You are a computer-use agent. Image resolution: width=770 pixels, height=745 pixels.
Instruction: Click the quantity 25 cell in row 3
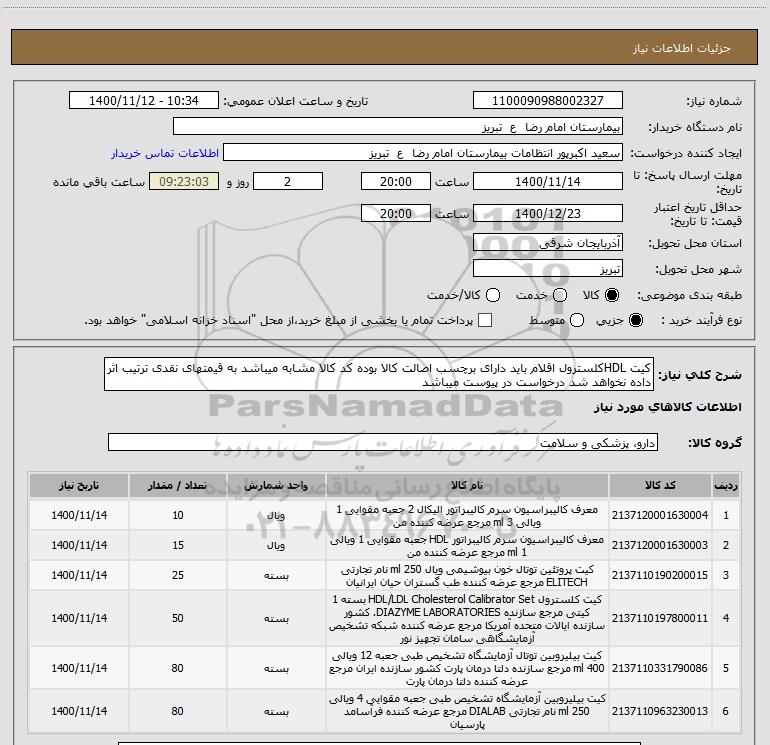click(x=177, y=575)
